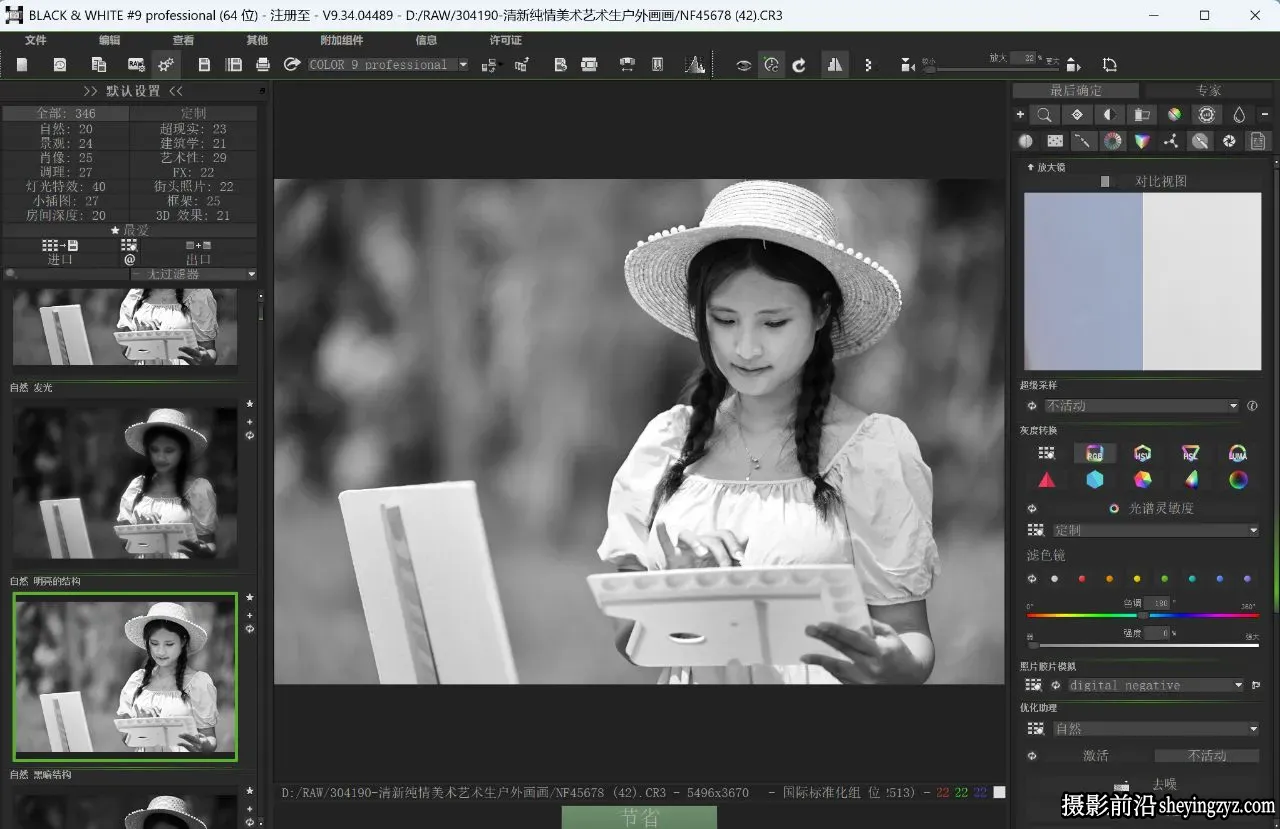This screenshot has height=829, width=1280.
Task: Click the 最后确定 button
Action: coord(1076,91)
